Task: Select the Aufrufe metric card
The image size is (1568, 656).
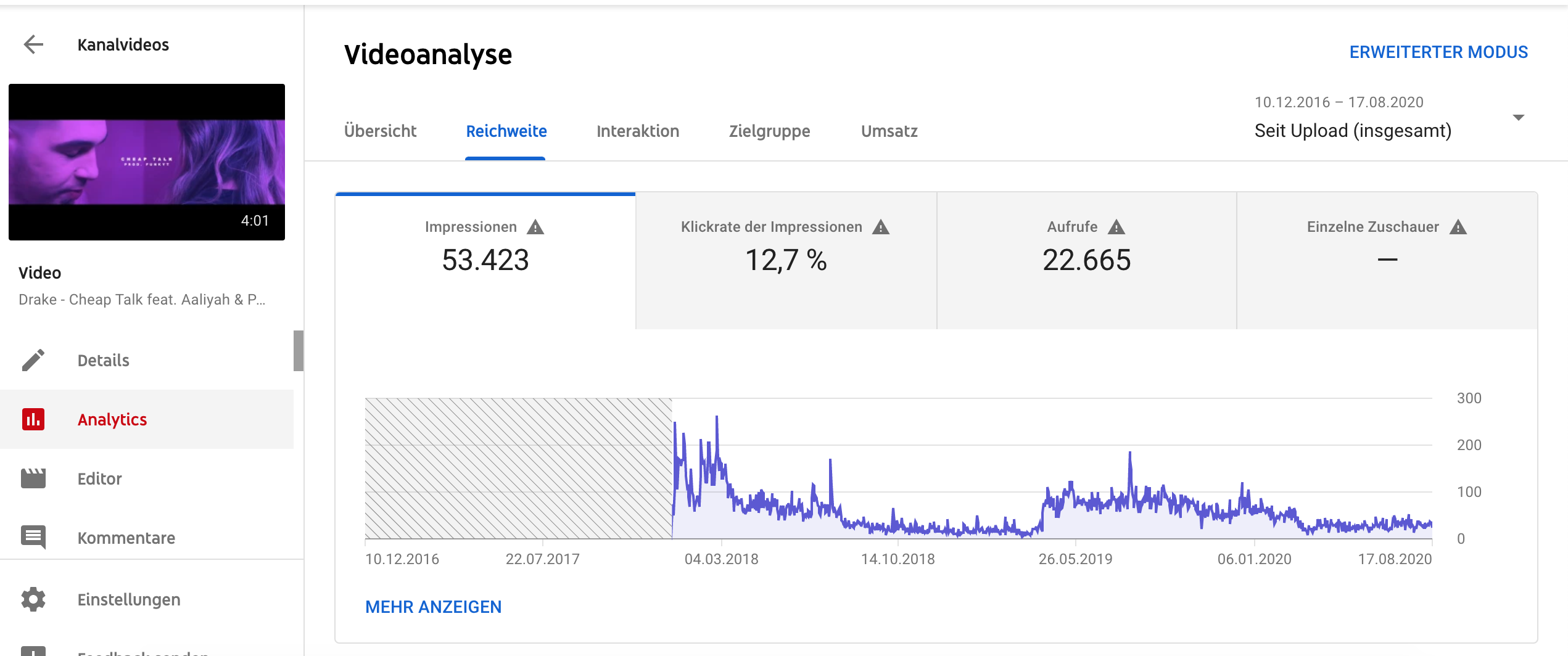Action: (1086, 260)
